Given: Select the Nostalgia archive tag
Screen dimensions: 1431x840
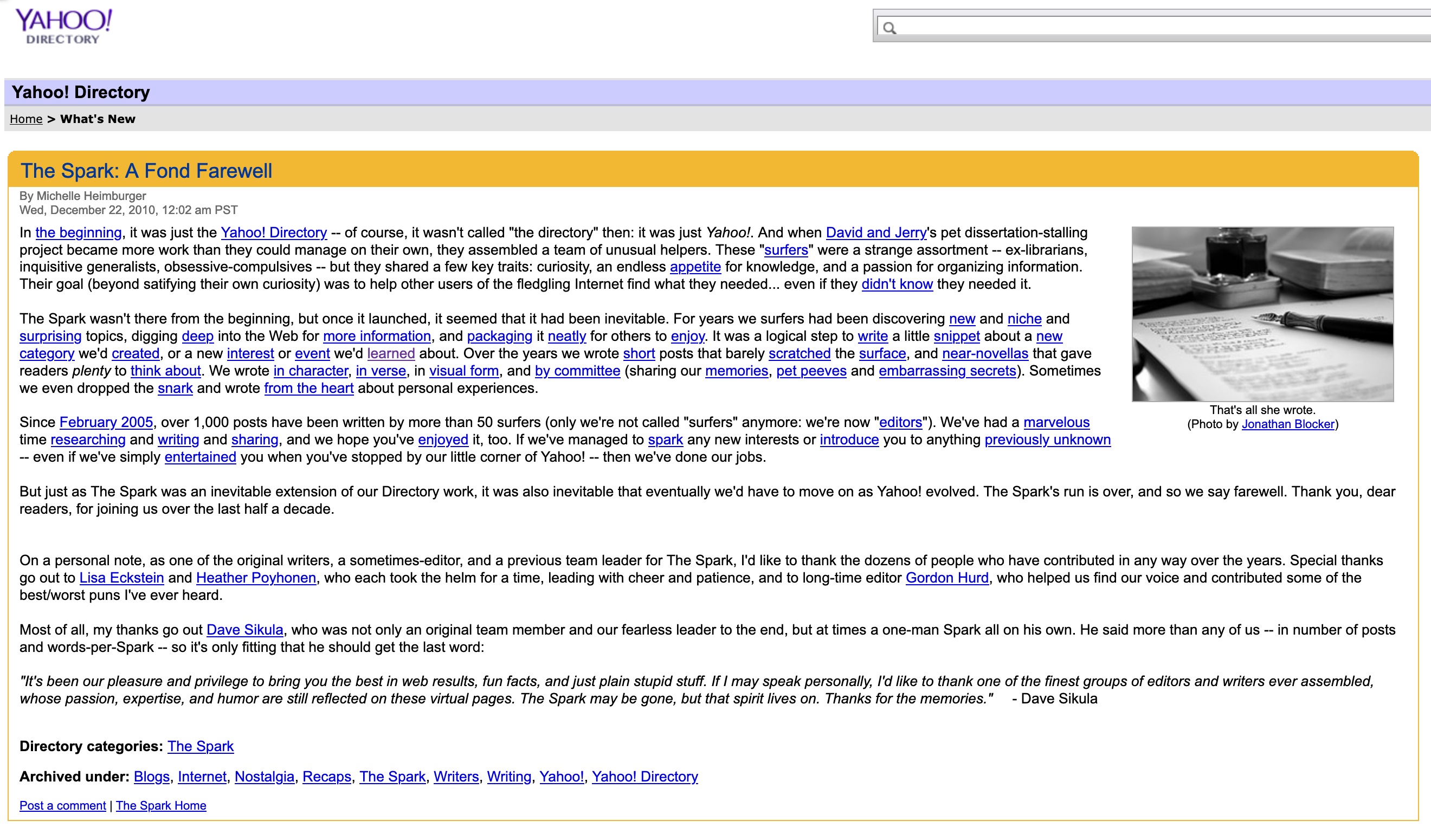Looking at the screenshot, I should point(264,777).
